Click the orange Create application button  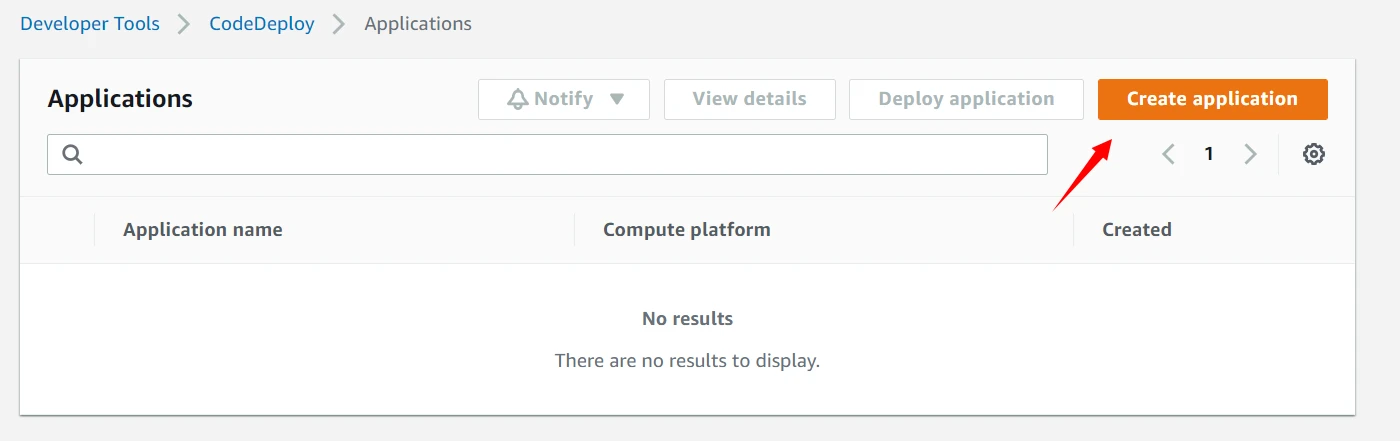pyautogui.click(x=1212, y=99)
